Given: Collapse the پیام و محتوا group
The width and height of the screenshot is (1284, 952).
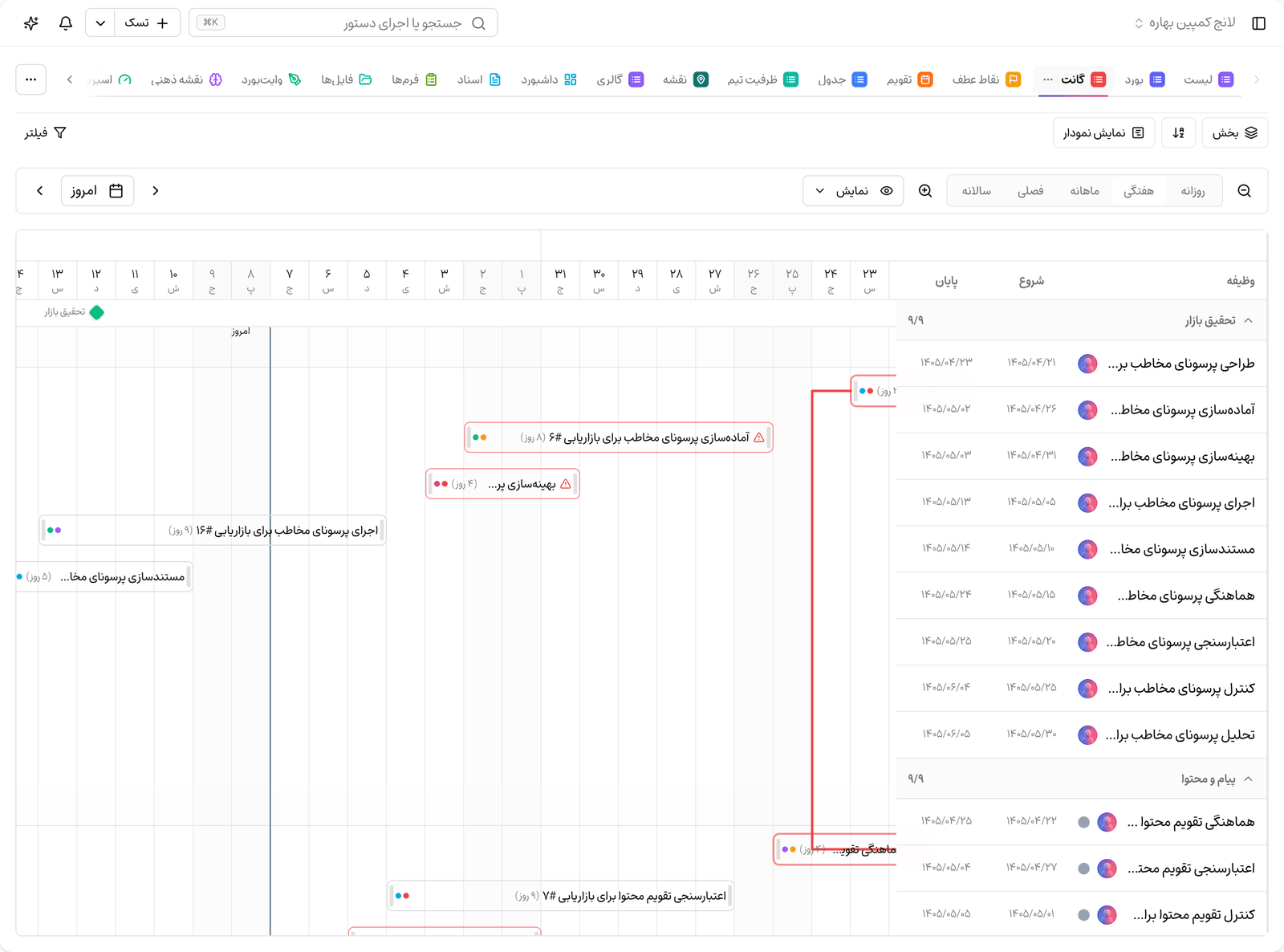Looking at the screenshot, I should [x=1248, y=779].
